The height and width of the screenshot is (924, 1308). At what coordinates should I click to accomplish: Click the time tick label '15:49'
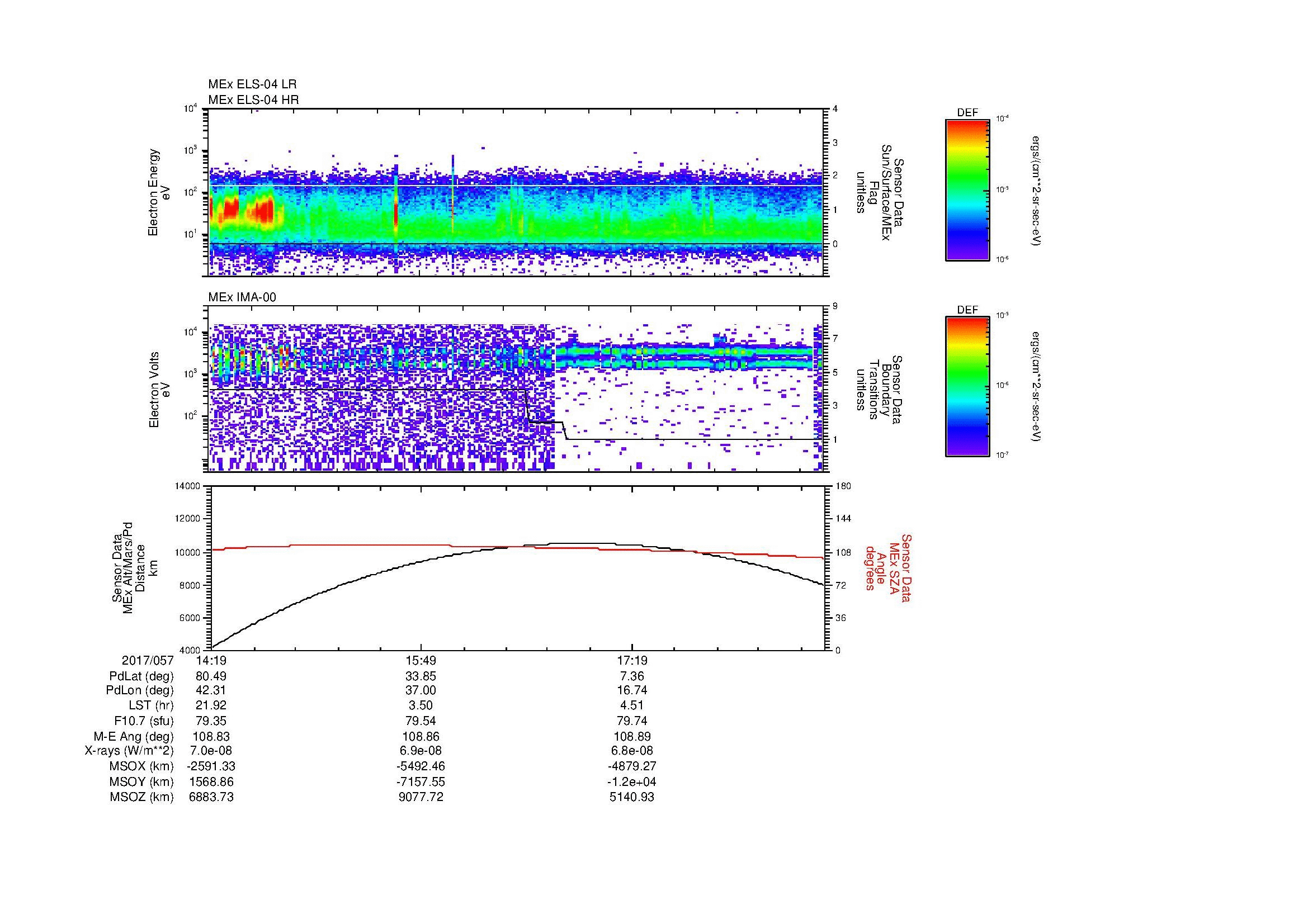[x=421, y=661]
